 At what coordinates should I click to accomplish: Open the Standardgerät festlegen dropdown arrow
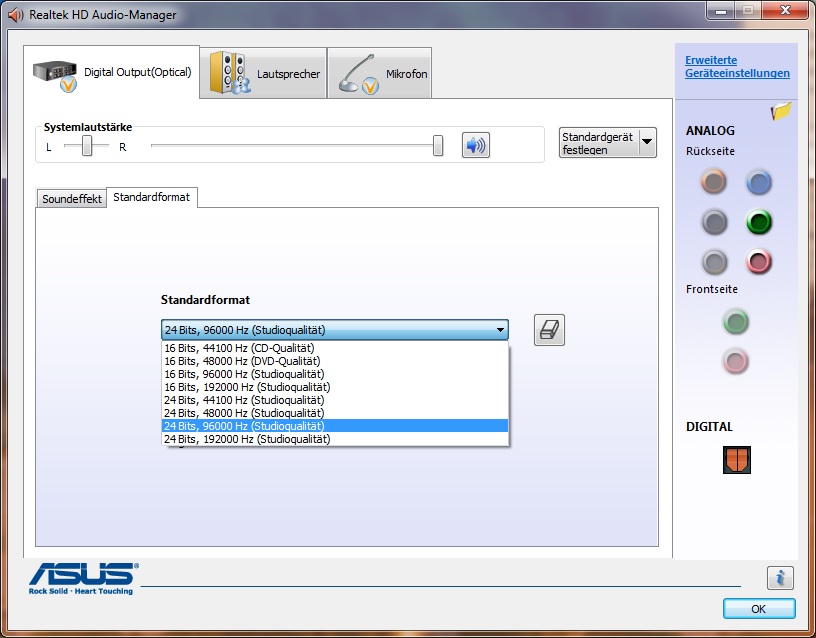pyautogui.click(x=647, y=142)
